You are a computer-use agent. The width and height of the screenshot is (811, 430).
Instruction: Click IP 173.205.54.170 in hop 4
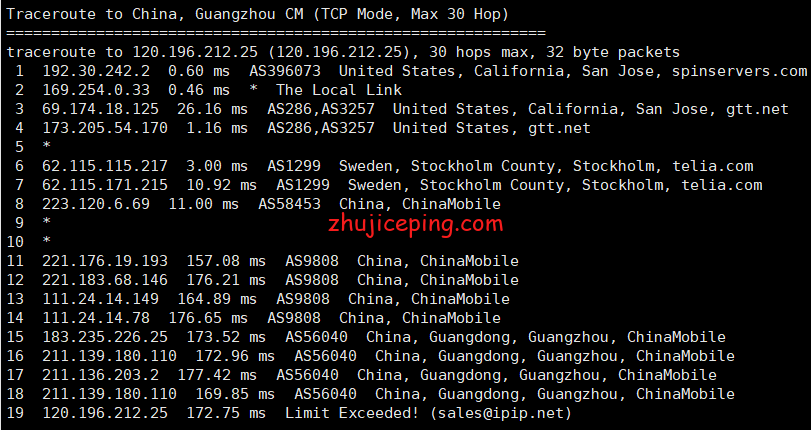[x=105, y=128]
